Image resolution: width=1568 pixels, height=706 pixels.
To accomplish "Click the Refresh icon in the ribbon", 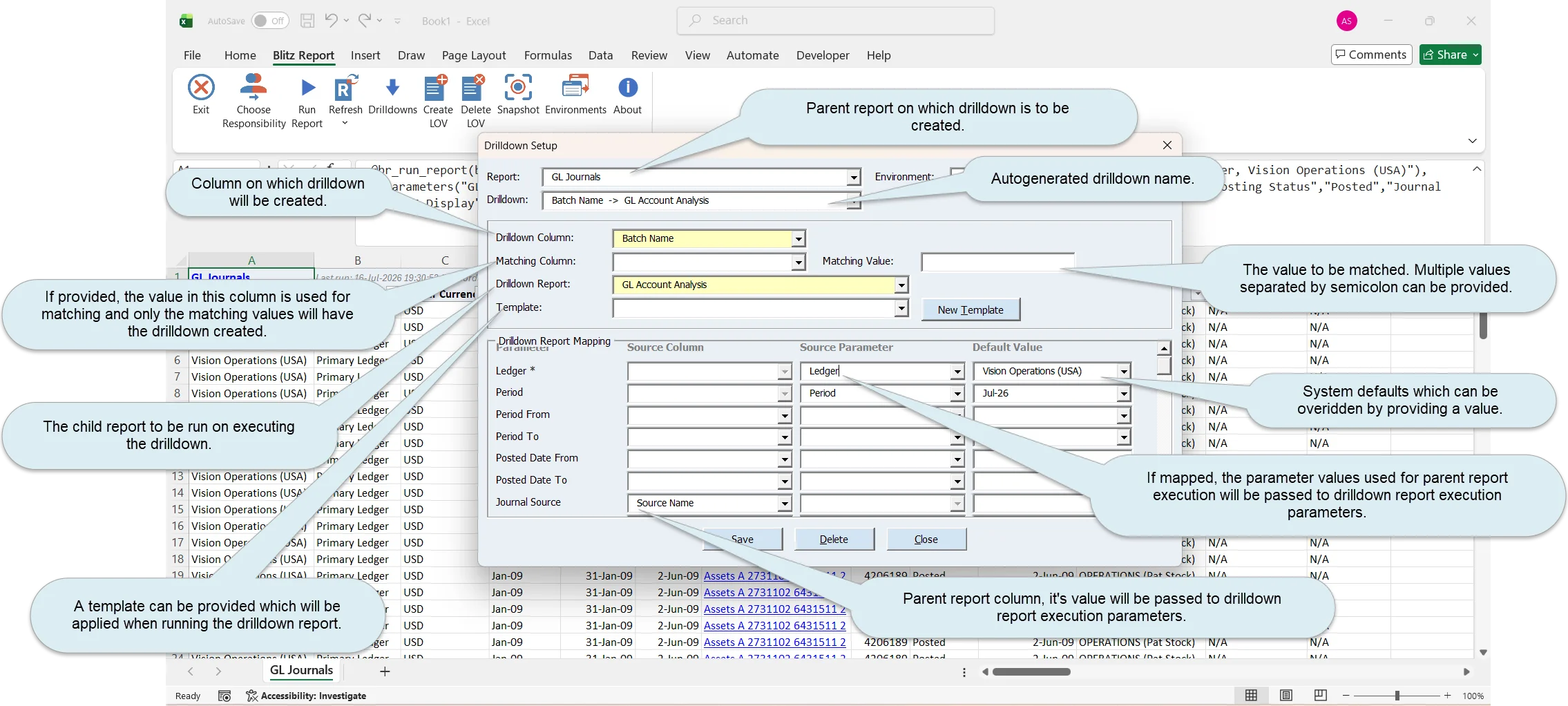I will pyautogui.click(x=345, y=88).
